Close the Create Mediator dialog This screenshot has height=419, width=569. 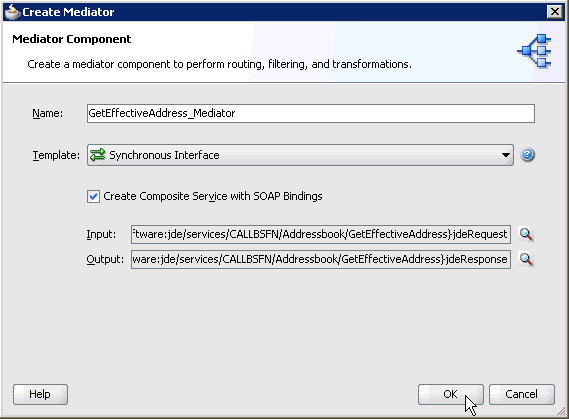(555, 12)
